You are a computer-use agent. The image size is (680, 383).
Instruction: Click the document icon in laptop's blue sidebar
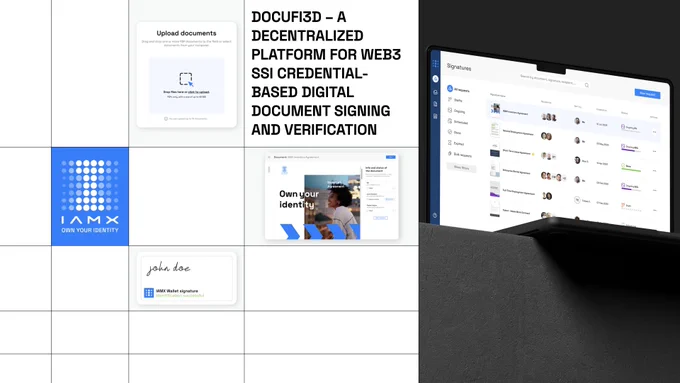tap(435, 104)
